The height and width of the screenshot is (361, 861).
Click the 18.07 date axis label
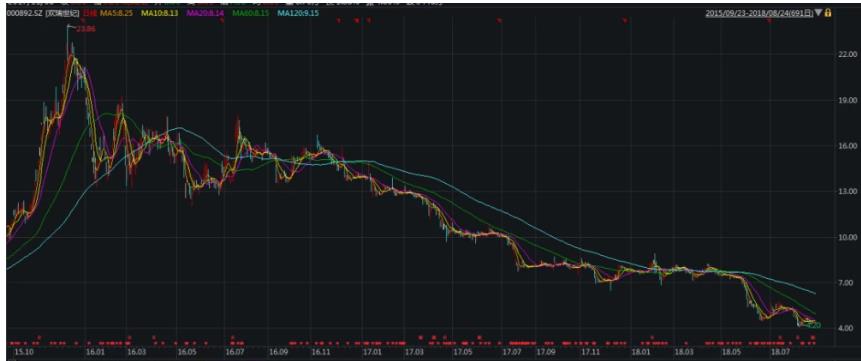click(780, 352)
